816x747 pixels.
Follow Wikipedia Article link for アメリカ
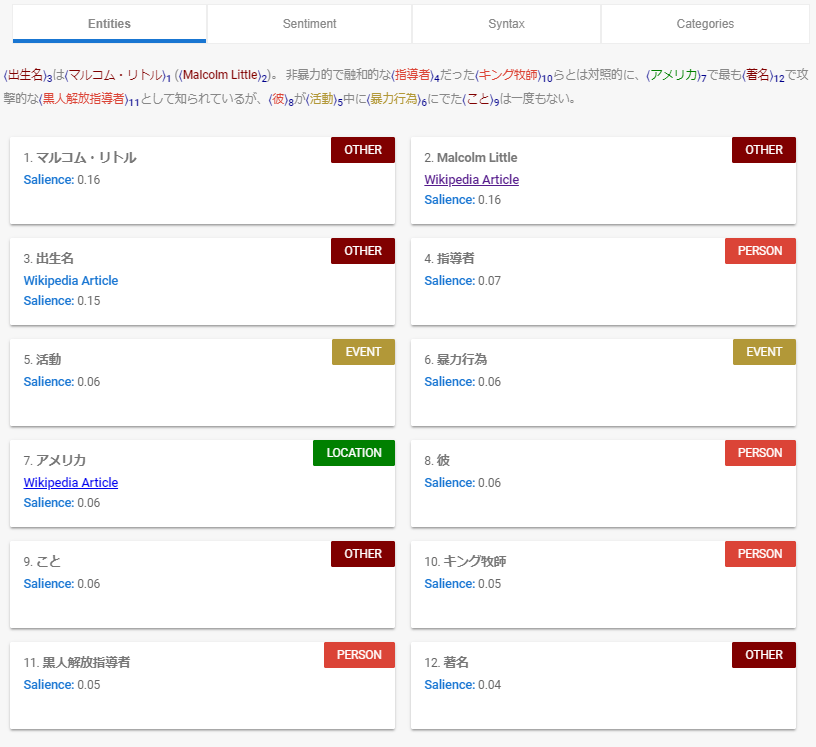coord(70,483)
